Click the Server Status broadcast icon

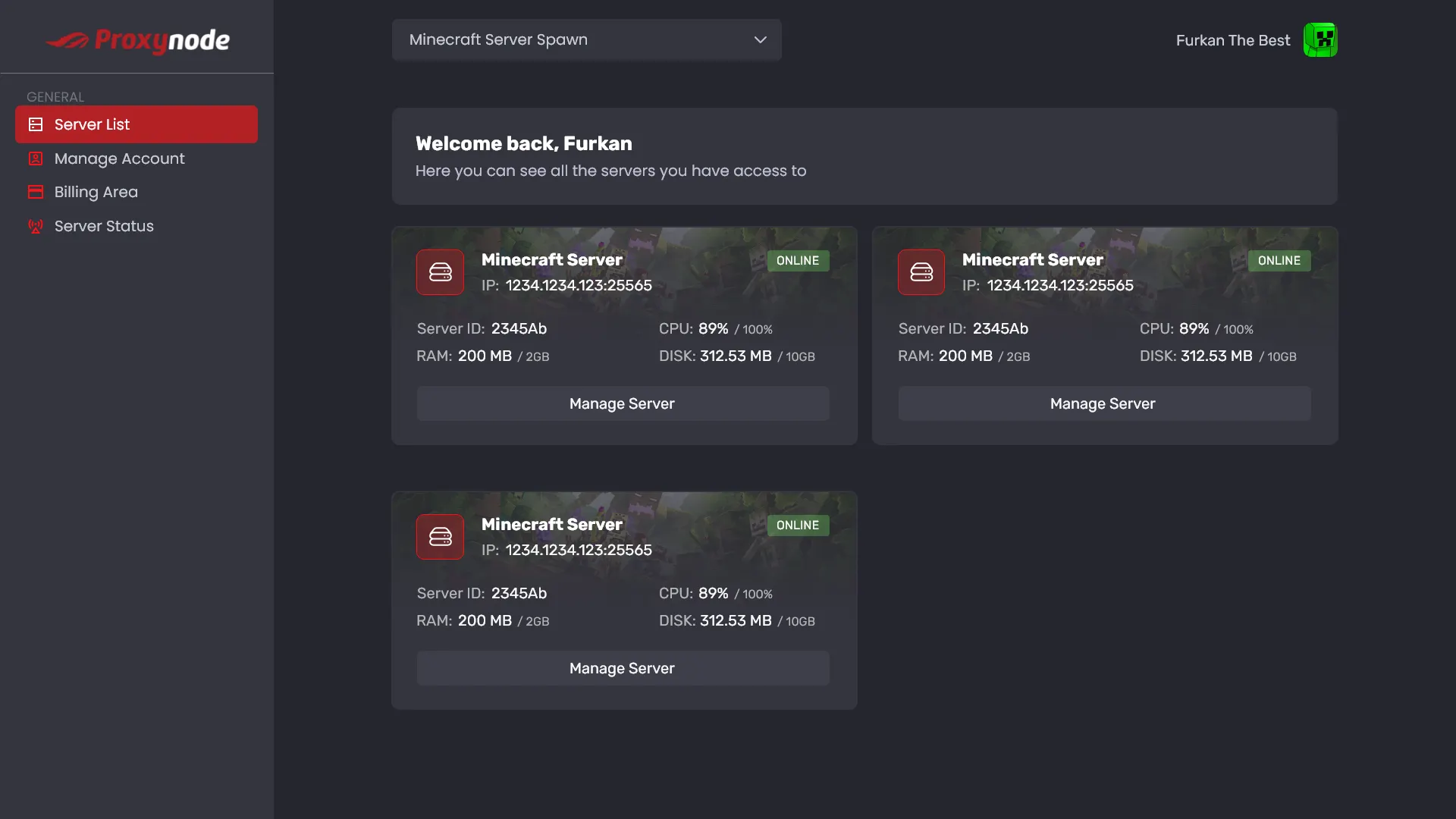(x=36, y=226)
